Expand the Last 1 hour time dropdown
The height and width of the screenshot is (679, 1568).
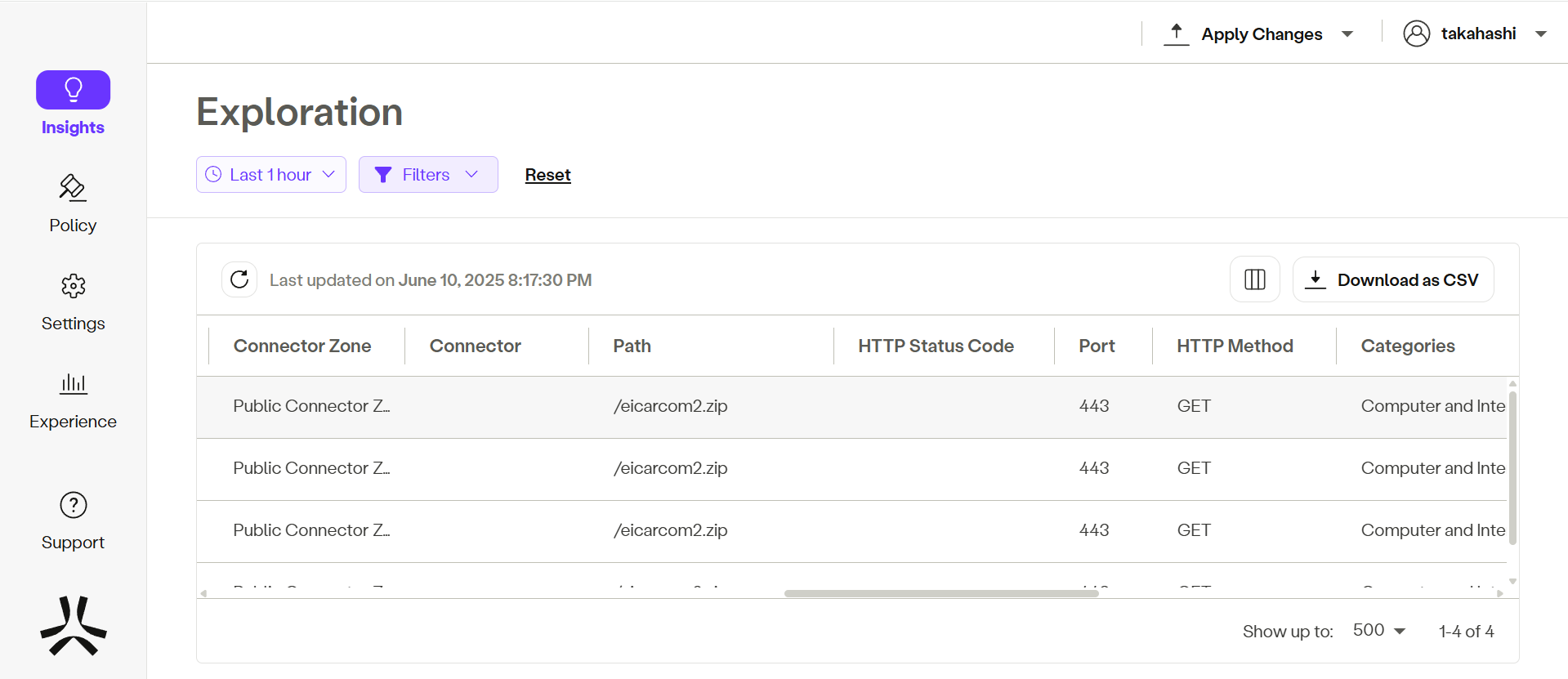point(270,175)
